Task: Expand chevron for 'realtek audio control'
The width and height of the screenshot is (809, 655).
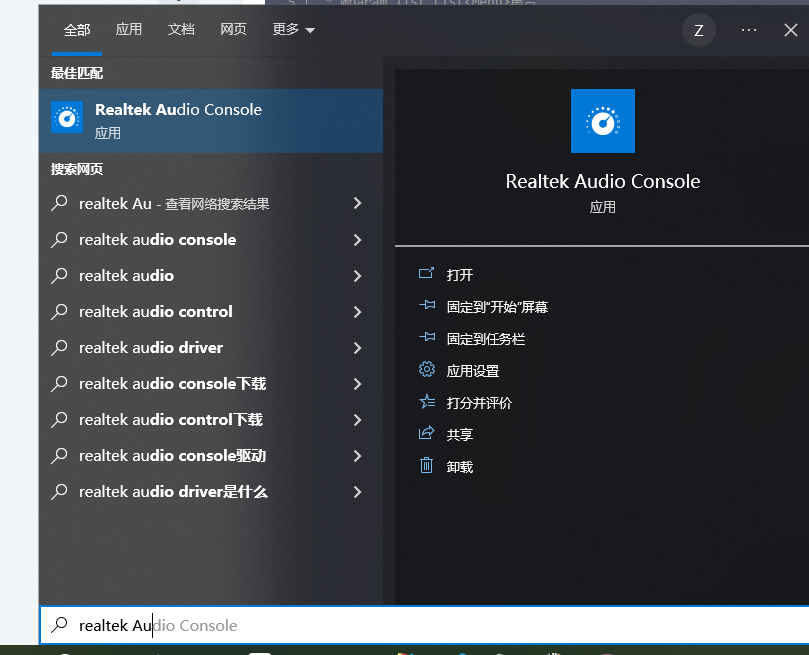Action: 358,312
